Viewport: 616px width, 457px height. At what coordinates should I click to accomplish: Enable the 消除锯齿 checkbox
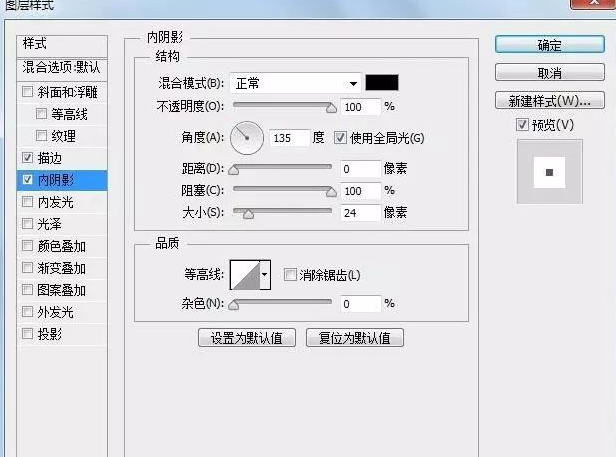tap(290, 275)
